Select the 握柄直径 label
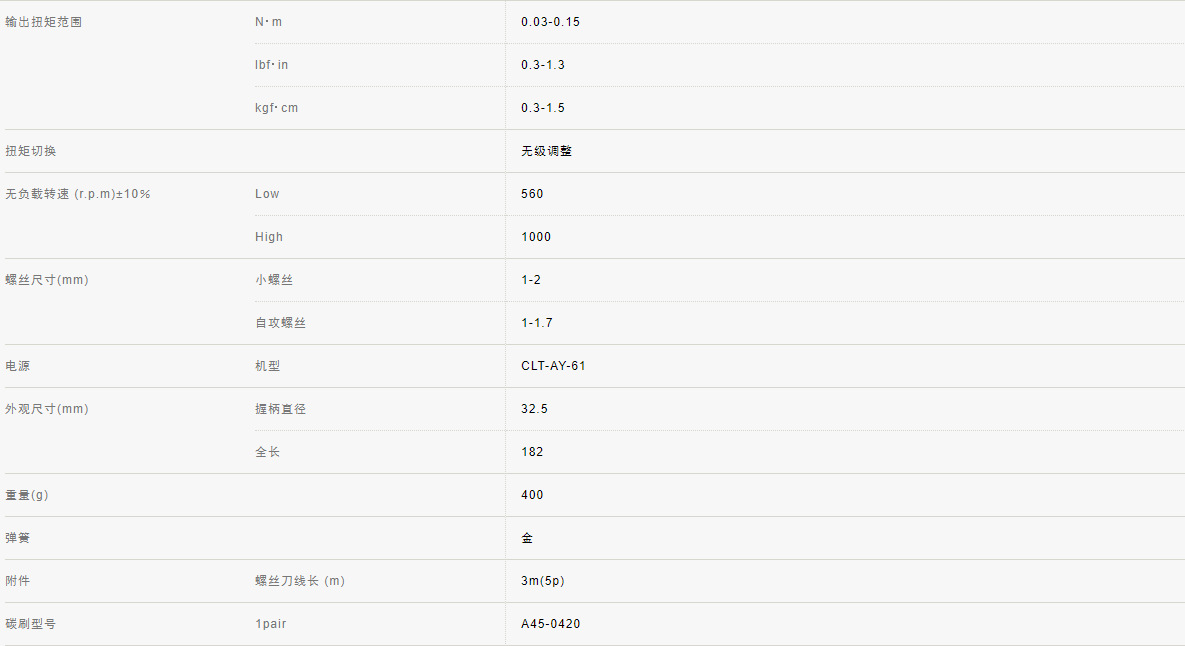 coord(281,409)
